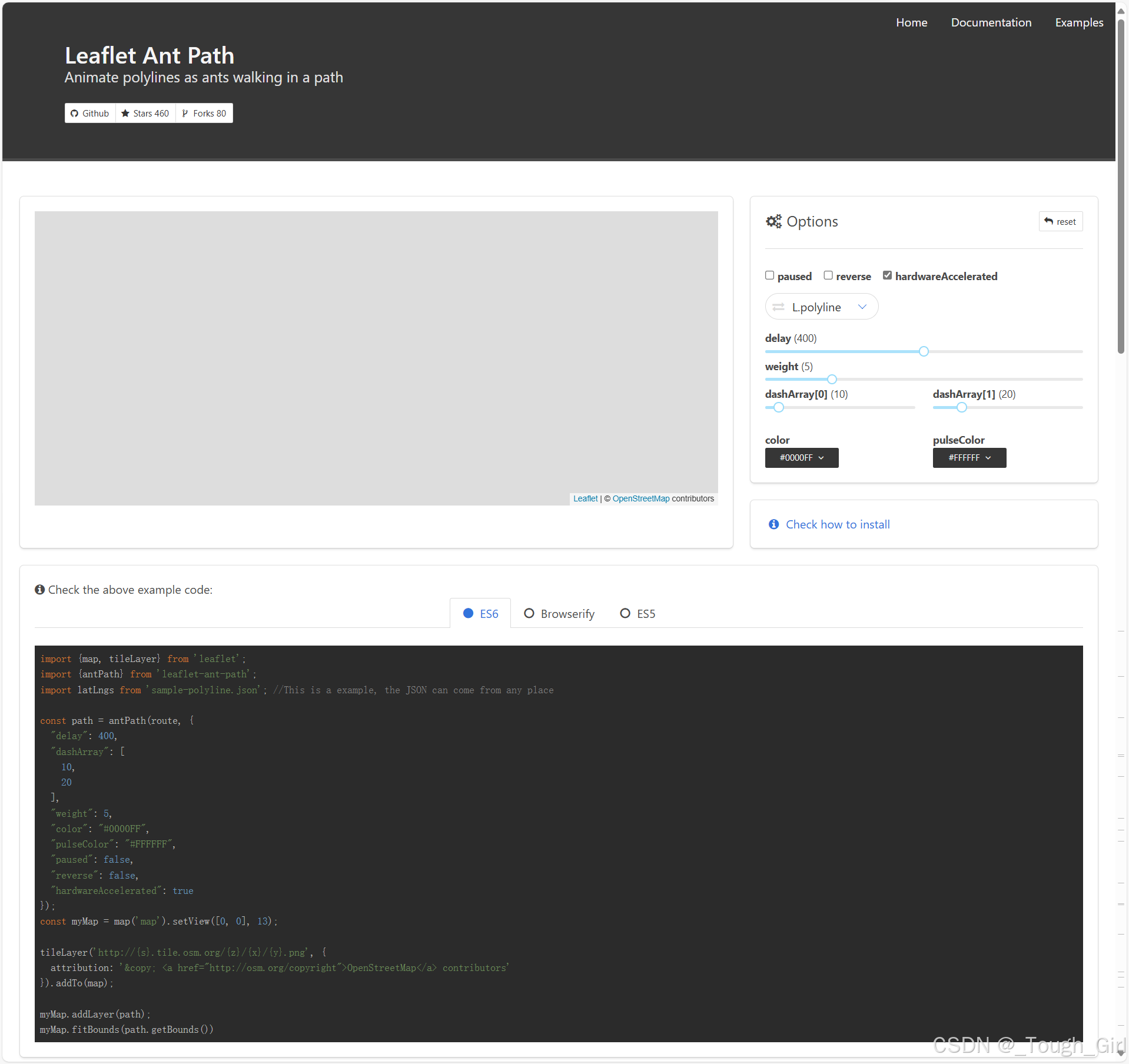The image size is (1129, 1064).
Task: Click the scrollbar down arrow
Action: 1121,1053
